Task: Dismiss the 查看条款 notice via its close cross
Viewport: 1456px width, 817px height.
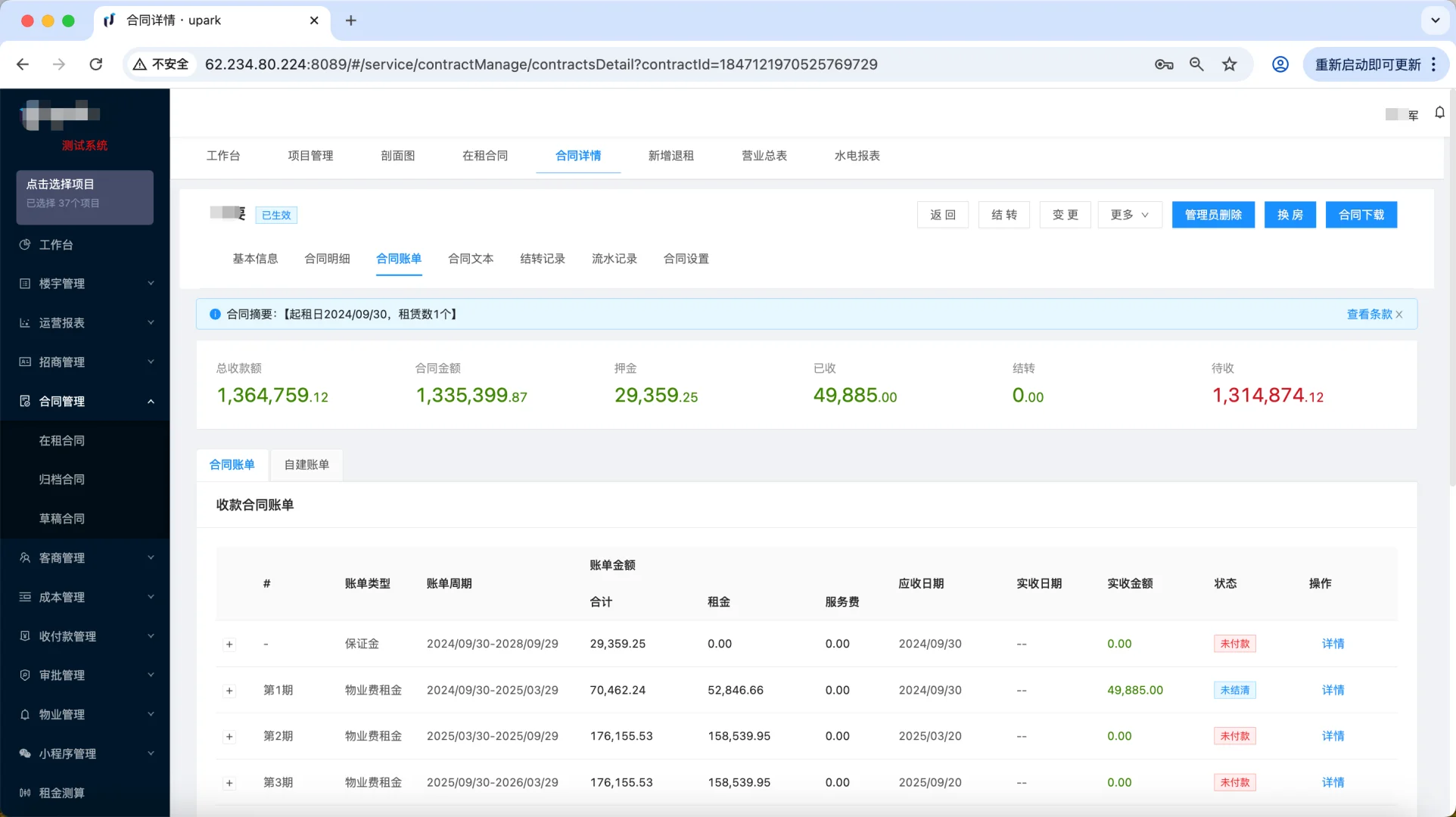Action: [1399, 314]
